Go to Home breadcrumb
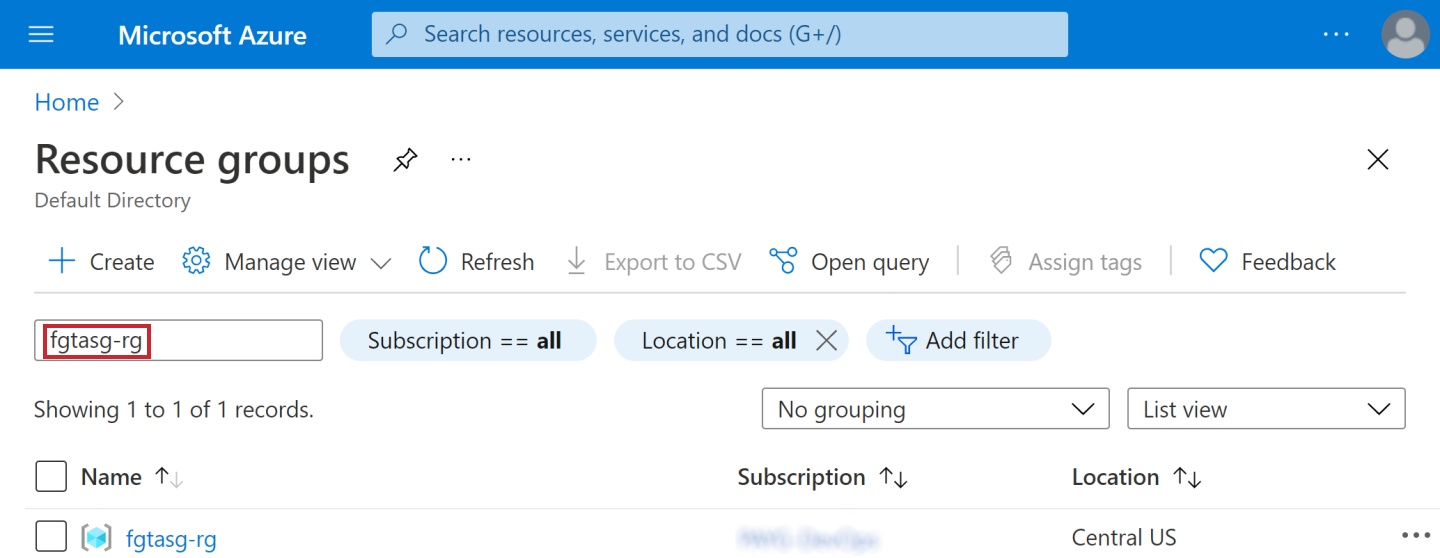The image size is (1440, 558). coord(67,102)
